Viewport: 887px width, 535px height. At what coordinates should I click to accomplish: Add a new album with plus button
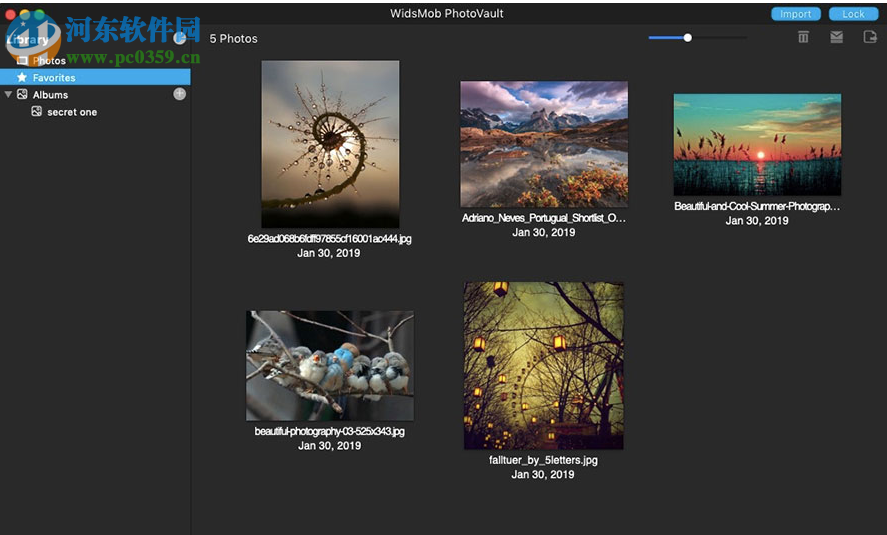point(179,94)
